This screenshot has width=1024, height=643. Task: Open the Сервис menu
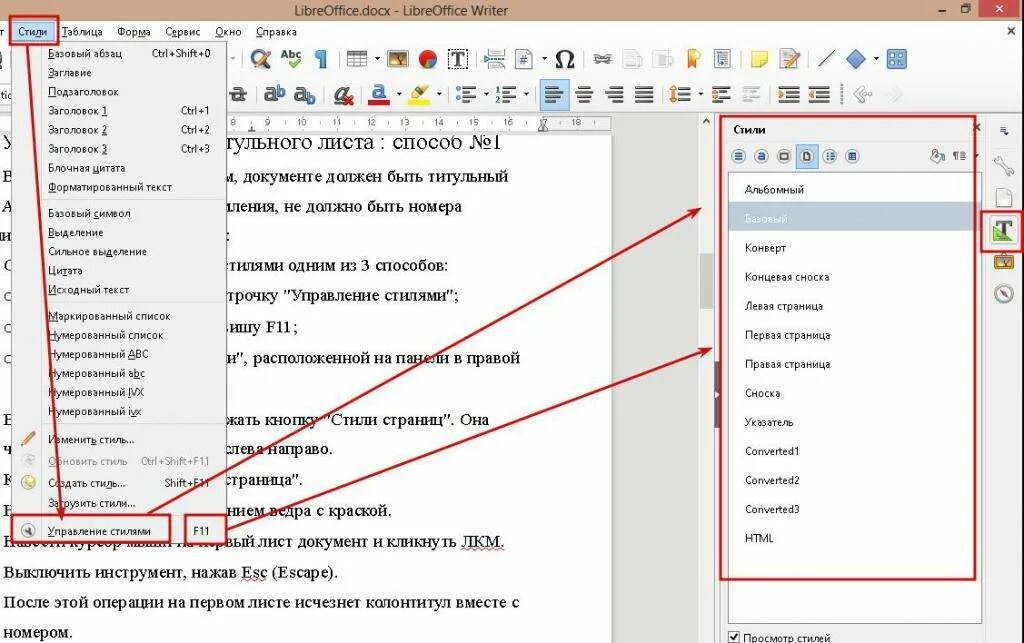183,31
